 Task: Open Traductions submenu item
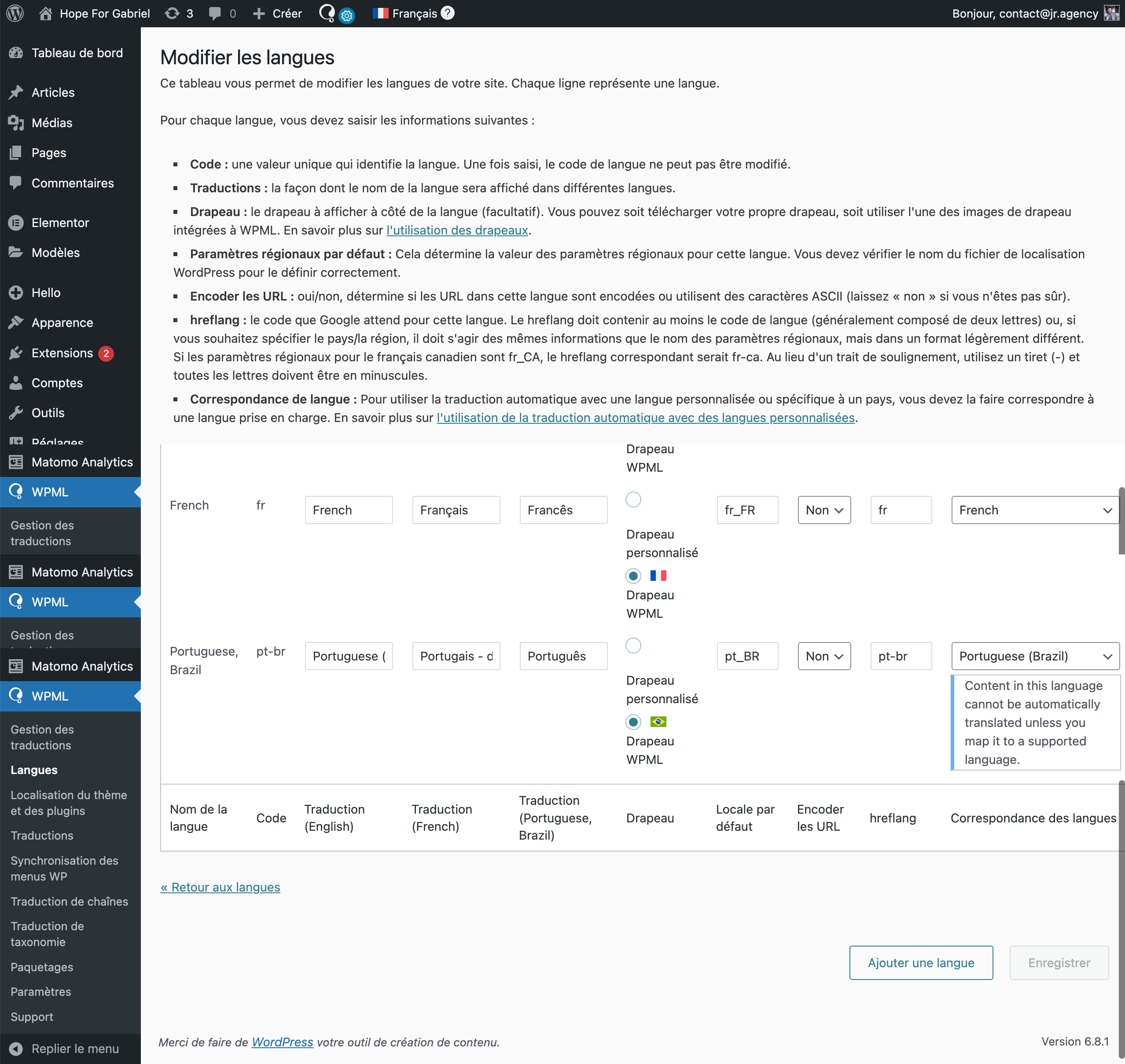tap(42, 835)
